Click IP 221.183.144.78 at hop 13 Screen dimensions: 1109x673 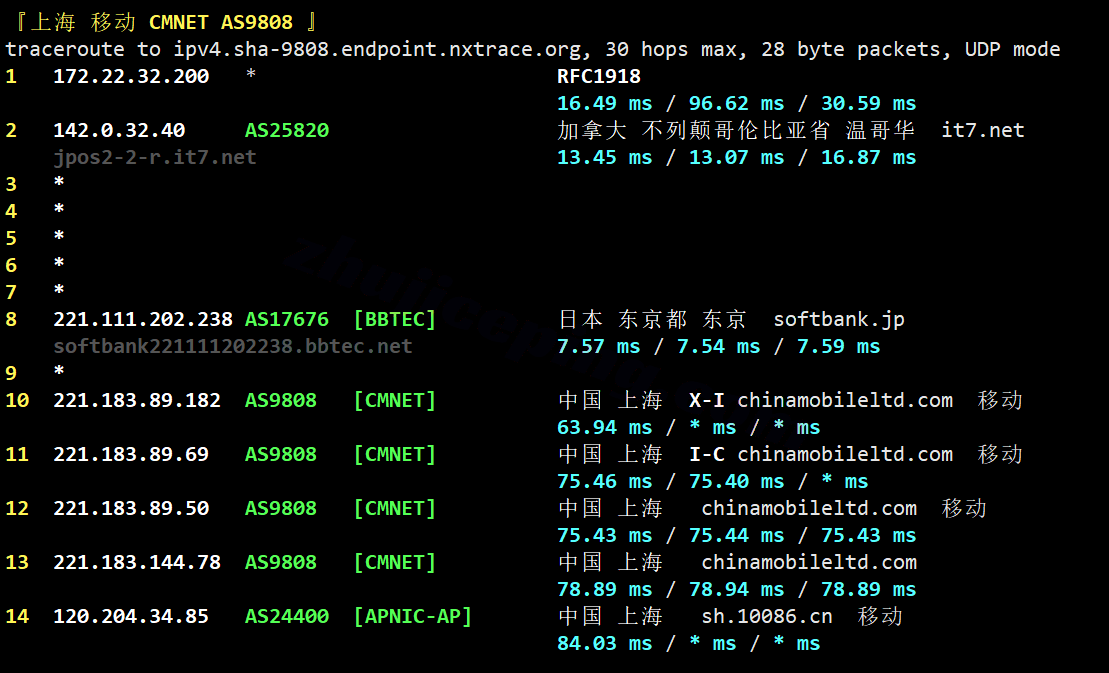[137, 563]
